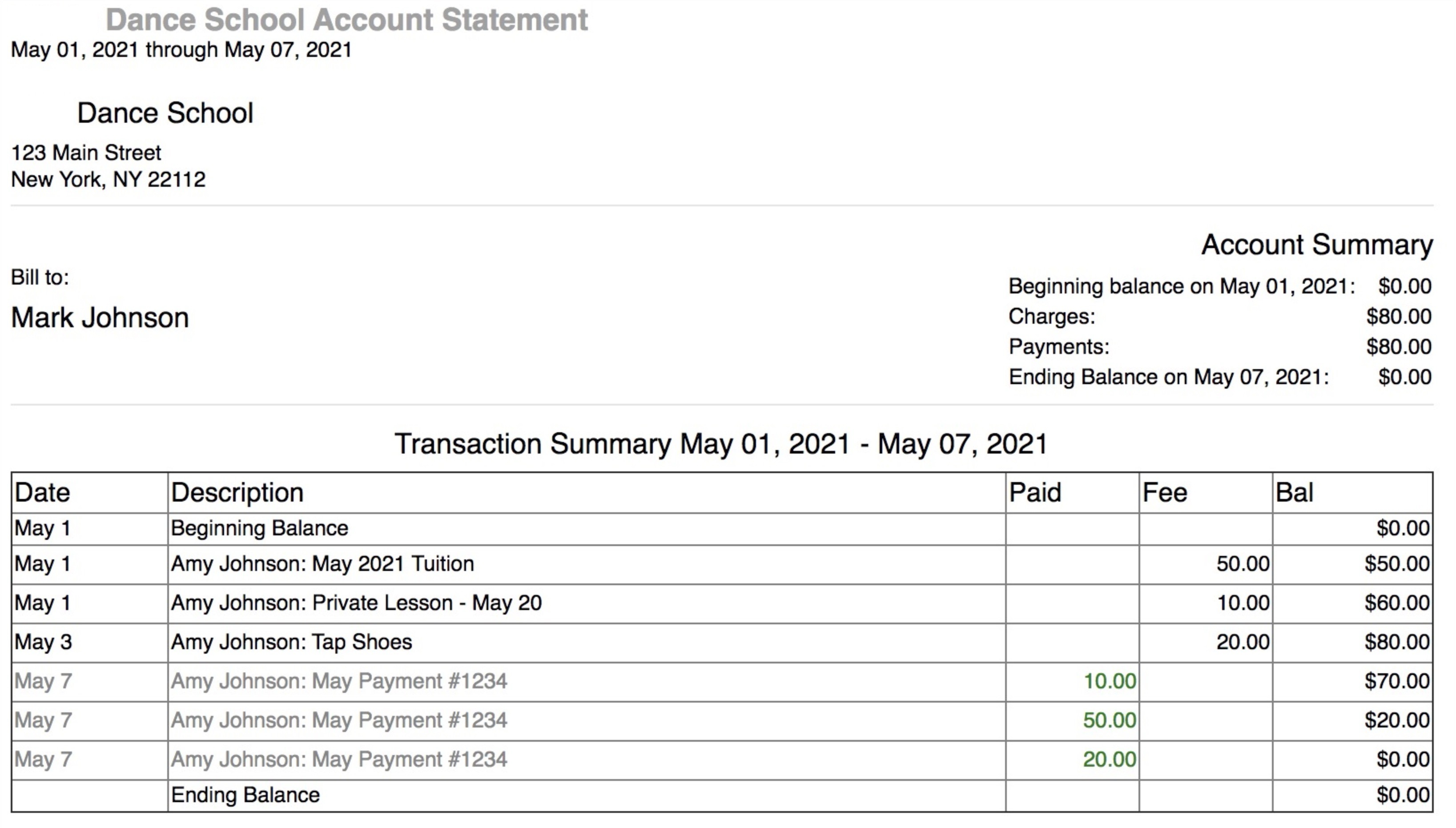This screenshot has width=1456, height=828.
Task: Select the Dance School name heading
Action: tap(165, 113)
